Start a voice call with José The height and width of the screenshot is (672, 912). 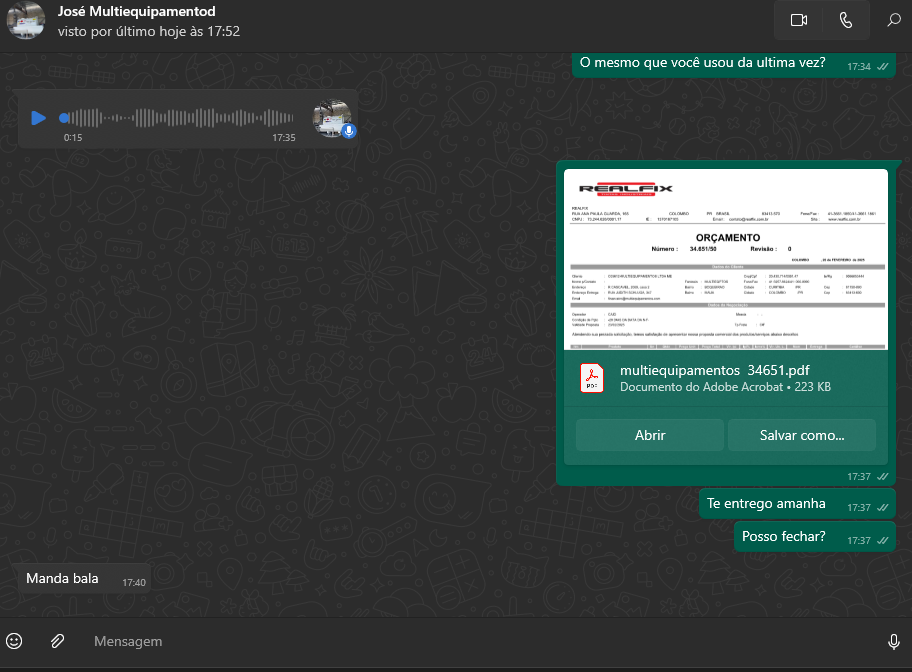[846, 20]
